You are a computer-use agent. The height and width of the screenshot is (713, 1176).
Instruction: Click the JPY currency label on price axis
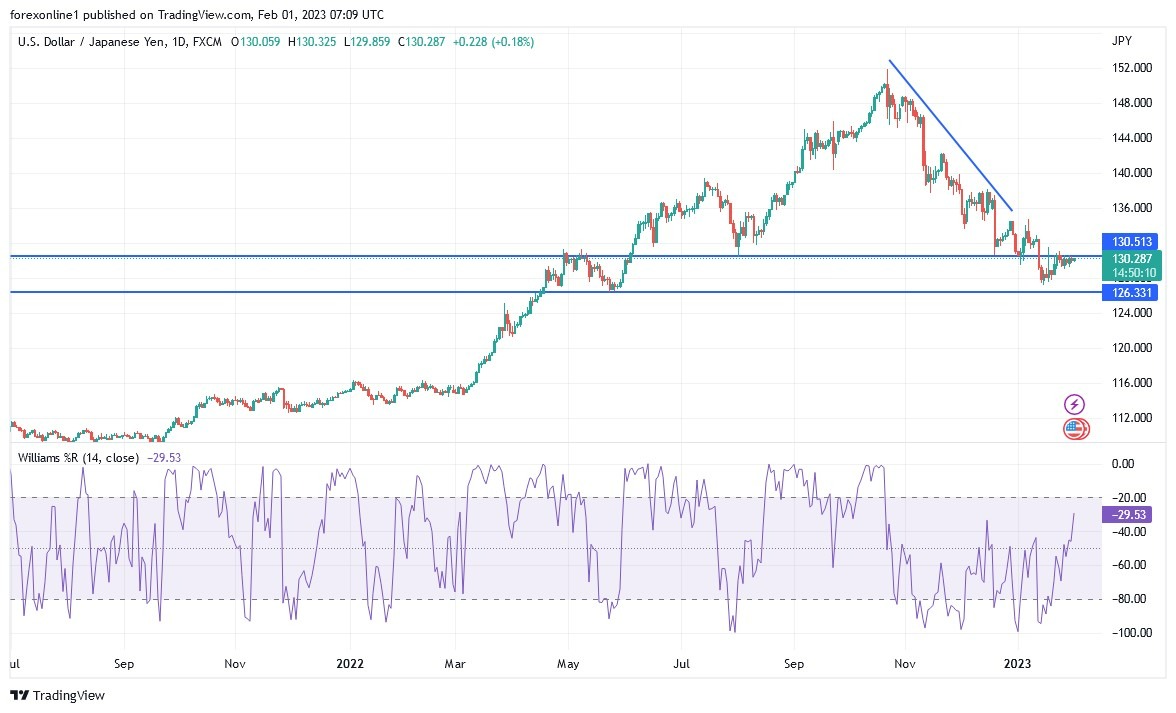coord(1122,41)
